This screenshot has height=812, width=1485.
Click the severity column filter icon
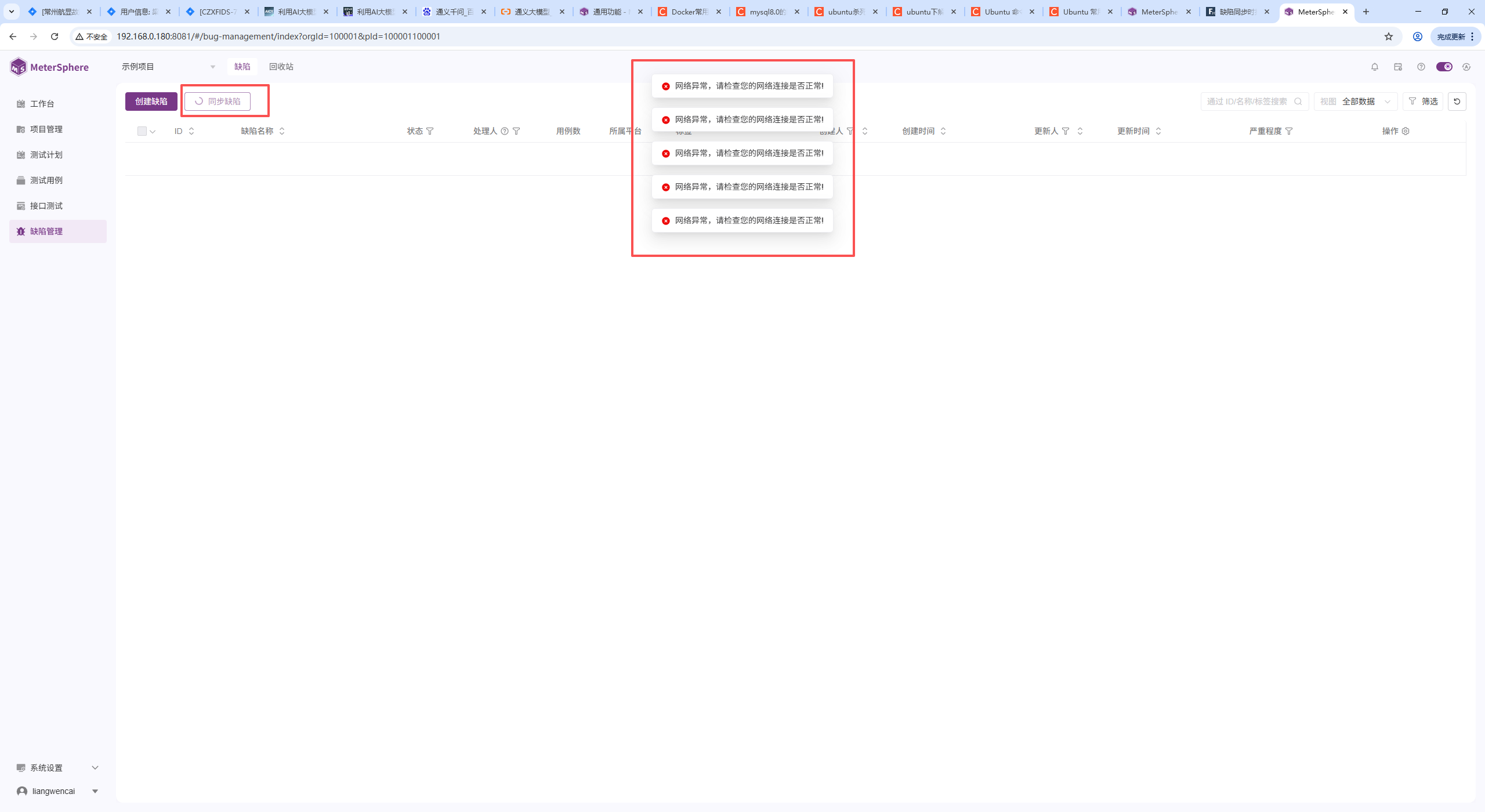(x=1289, y=131)
